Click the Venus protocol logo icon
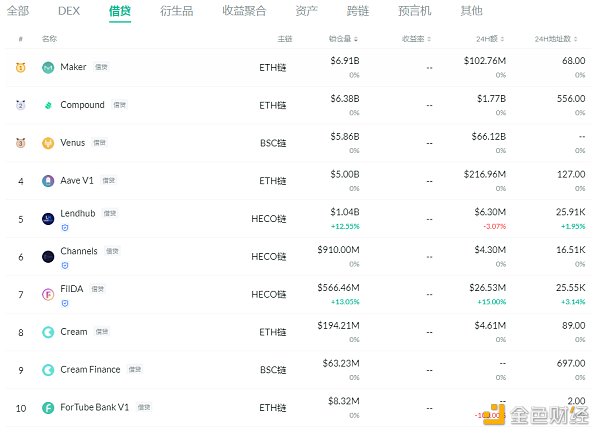Screen dimensions: 600x436 click(x=48, y=143)
